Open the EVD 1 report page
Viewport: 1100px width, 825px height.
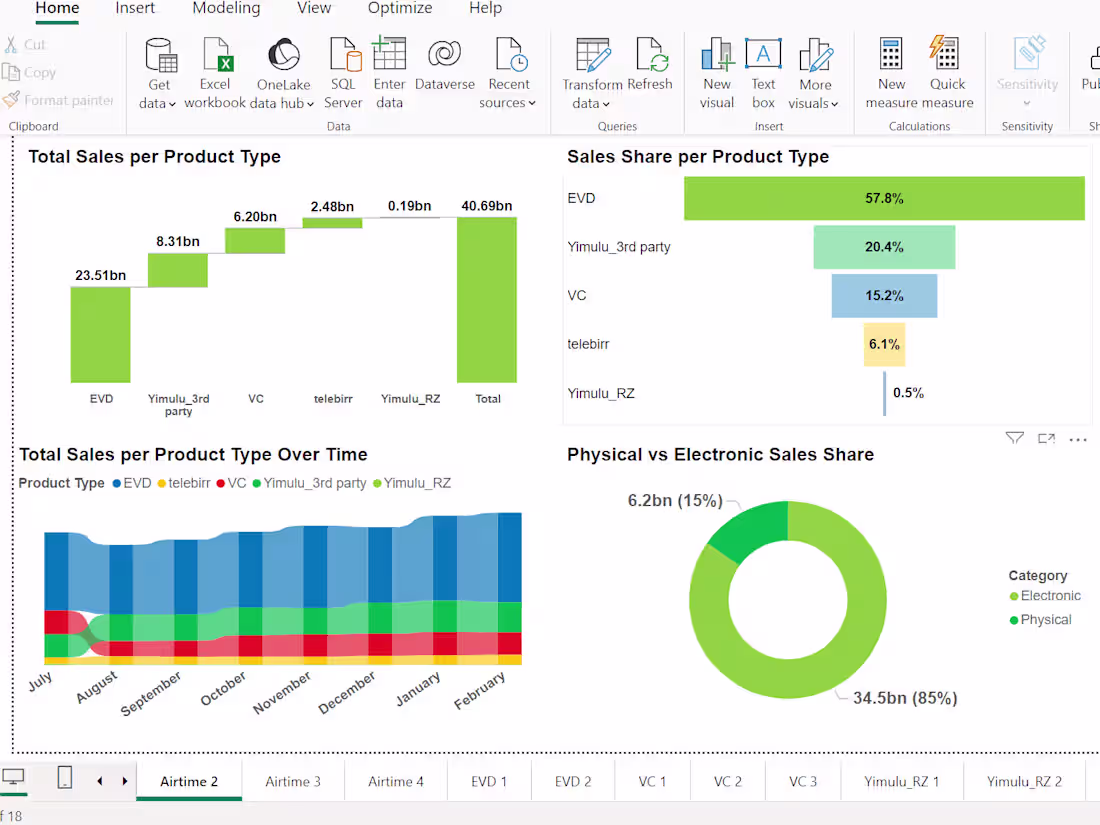point(489,781)
